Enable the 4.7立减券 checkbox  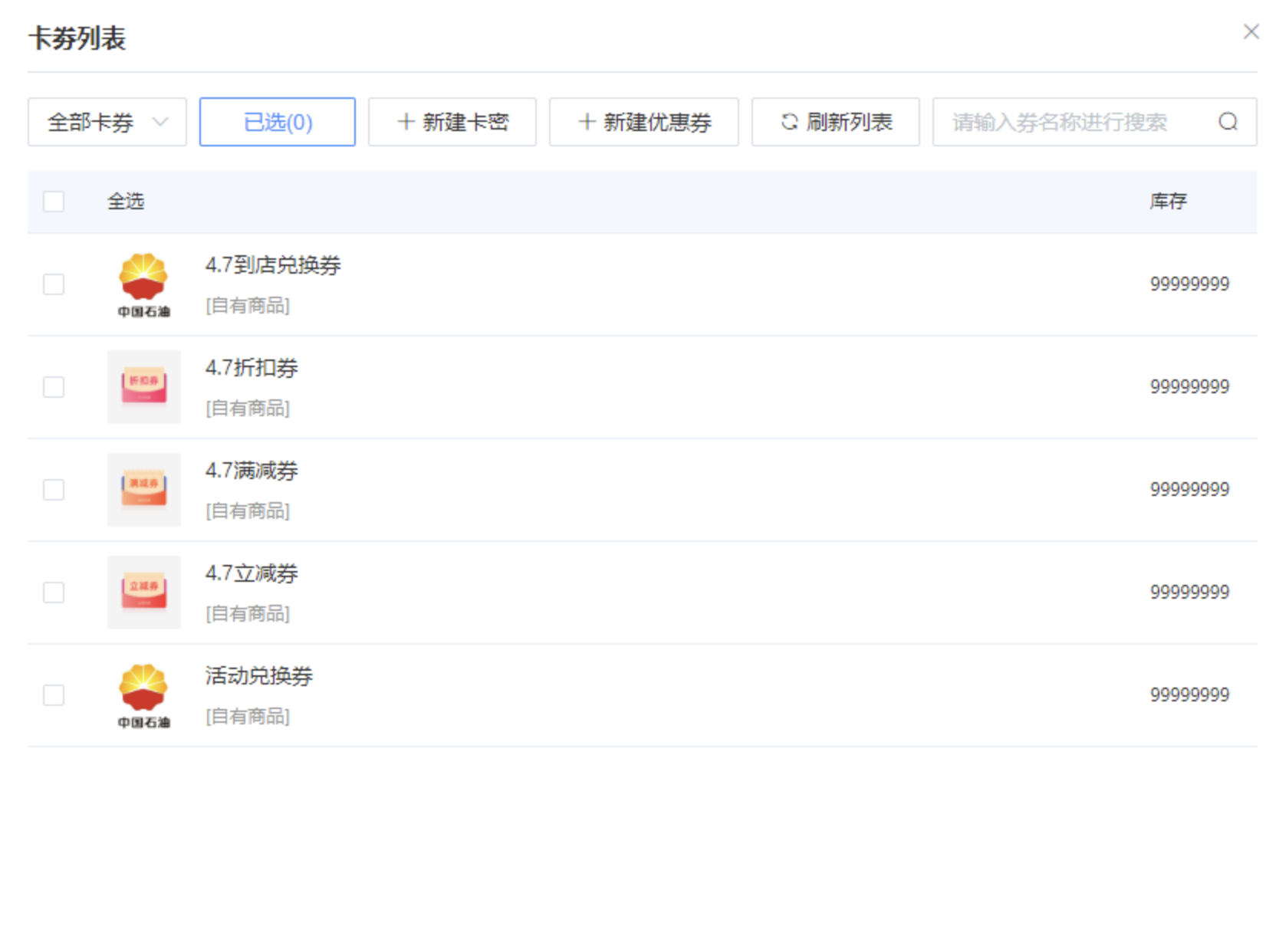click(x=54, y=593)
